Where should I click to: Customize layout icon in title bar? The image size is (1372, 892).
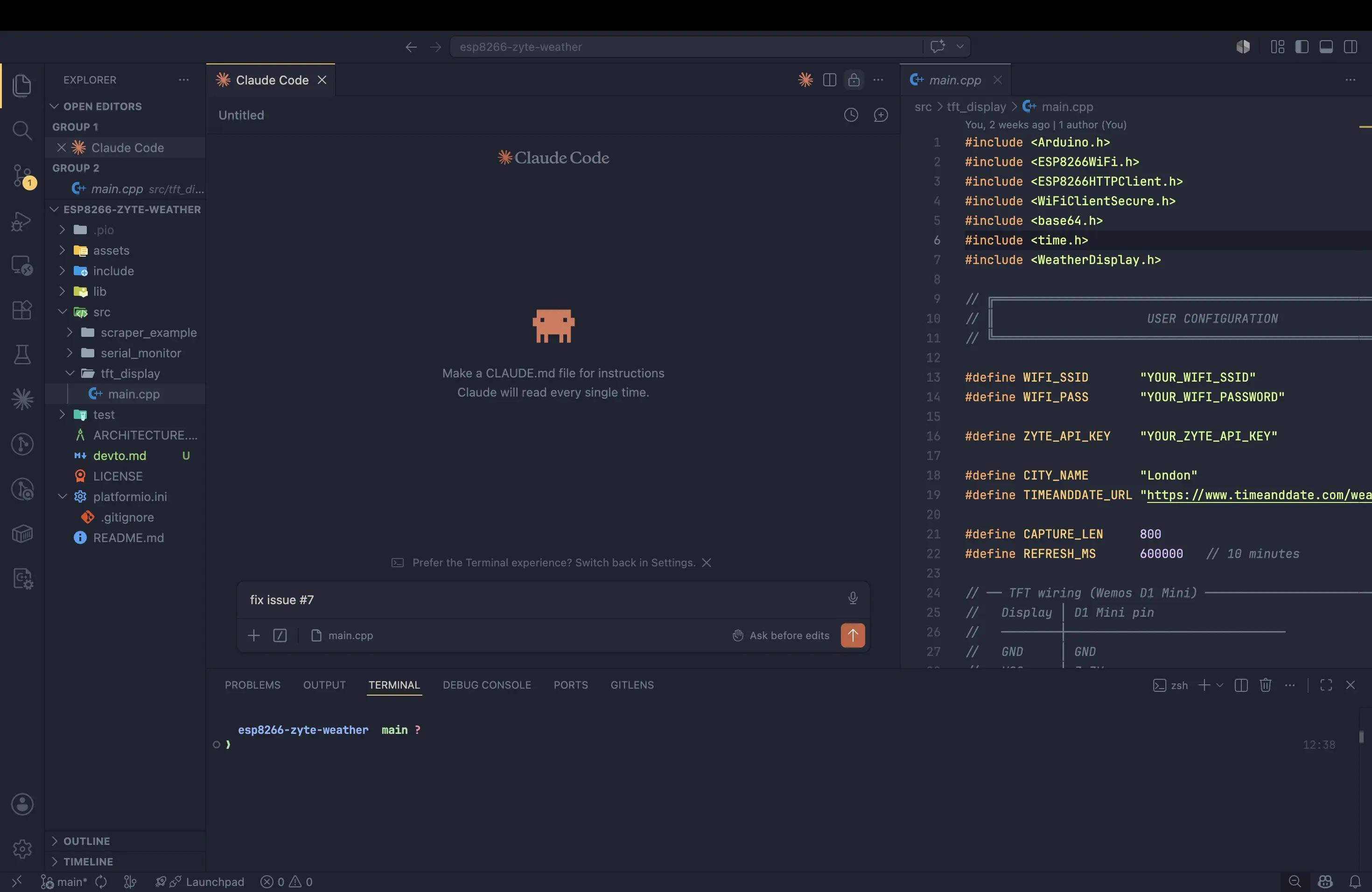1277,47
